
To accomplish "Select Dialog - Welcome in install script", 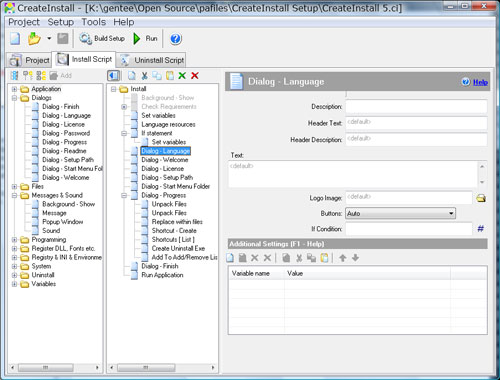I will (165, 160).
